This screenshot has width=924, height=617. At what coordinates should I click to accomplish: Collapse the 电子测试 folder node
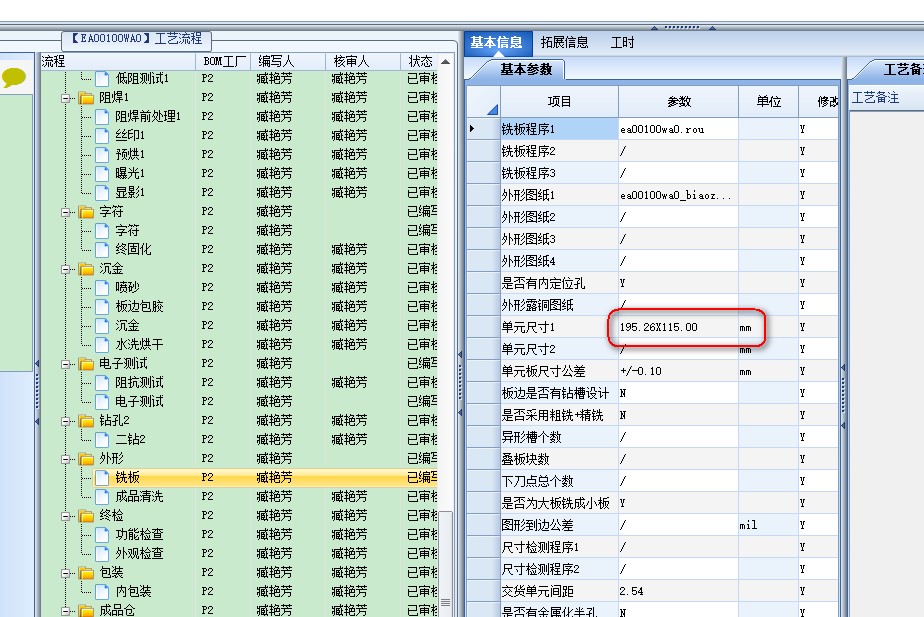66,364
